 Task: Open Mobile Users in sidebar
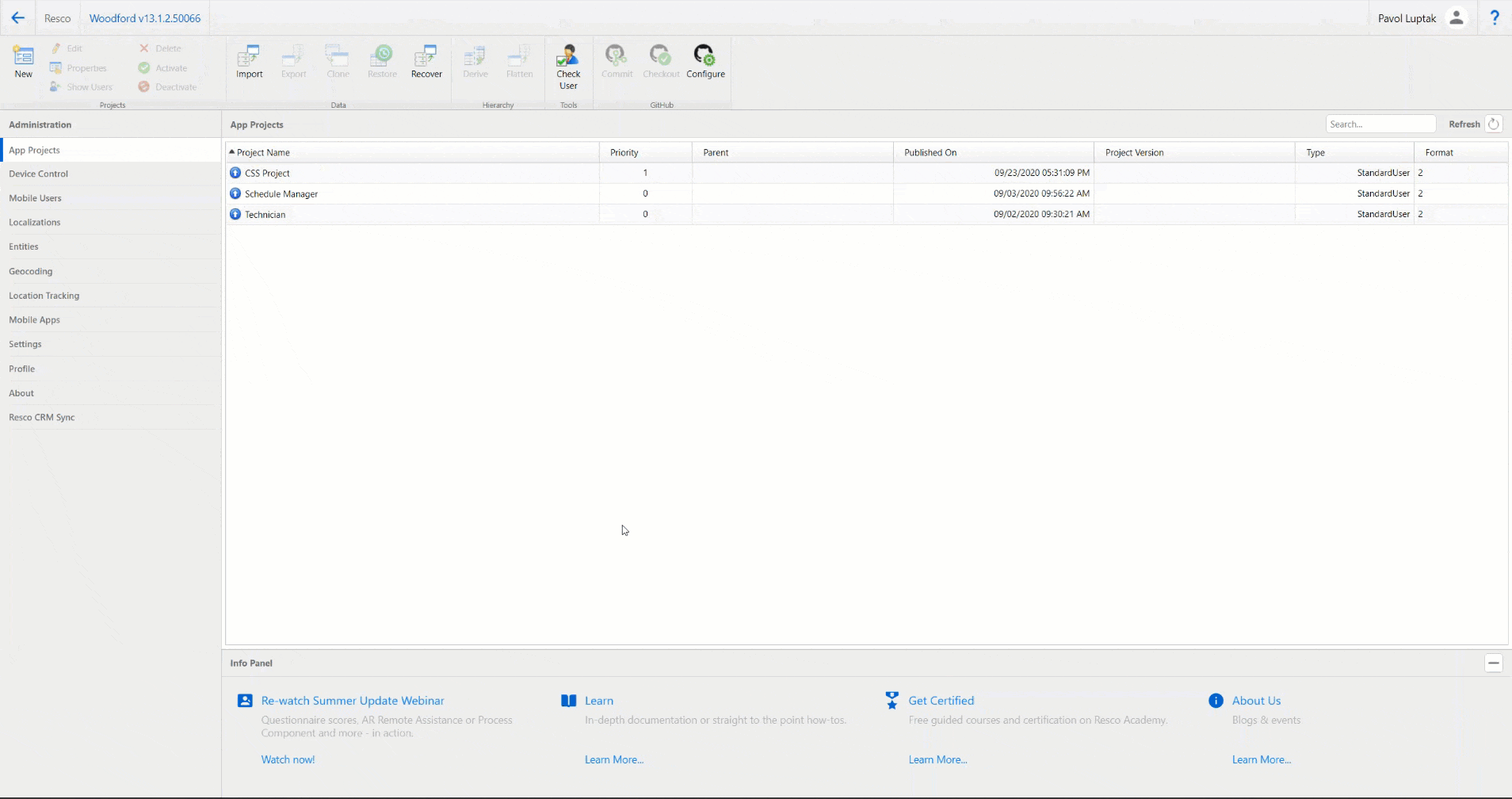pos(111,198)
